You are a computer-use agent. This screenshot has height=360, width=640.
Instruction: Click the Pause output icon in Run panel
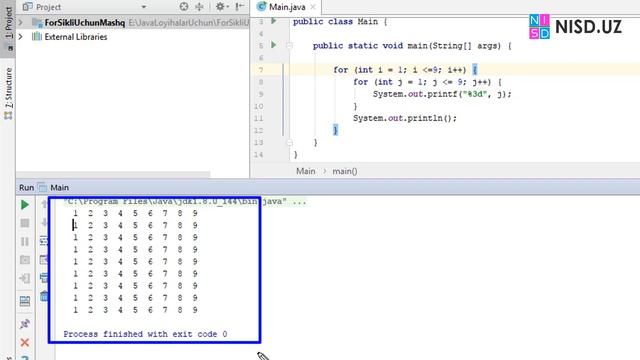point(24,242)
